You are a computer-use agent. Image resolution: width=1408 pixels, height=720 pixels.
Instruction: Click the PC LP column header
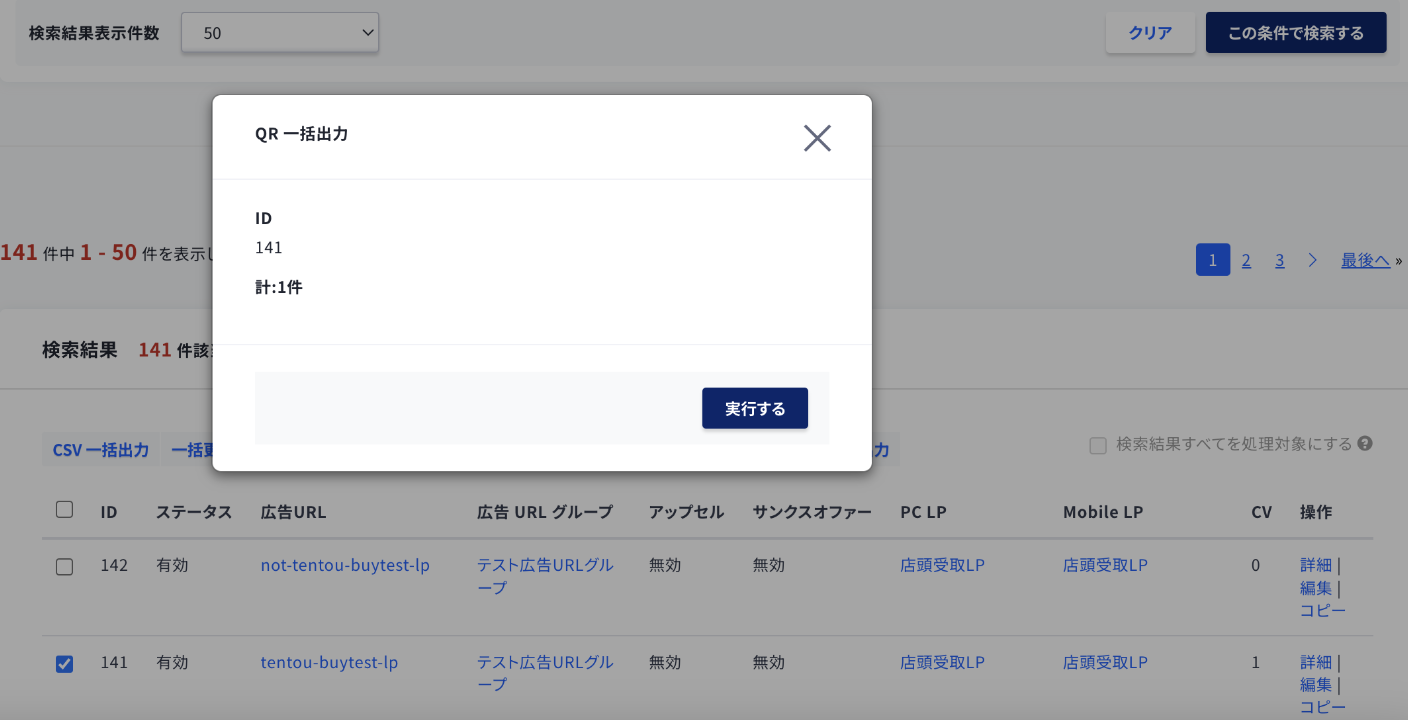tap(923, 512)
